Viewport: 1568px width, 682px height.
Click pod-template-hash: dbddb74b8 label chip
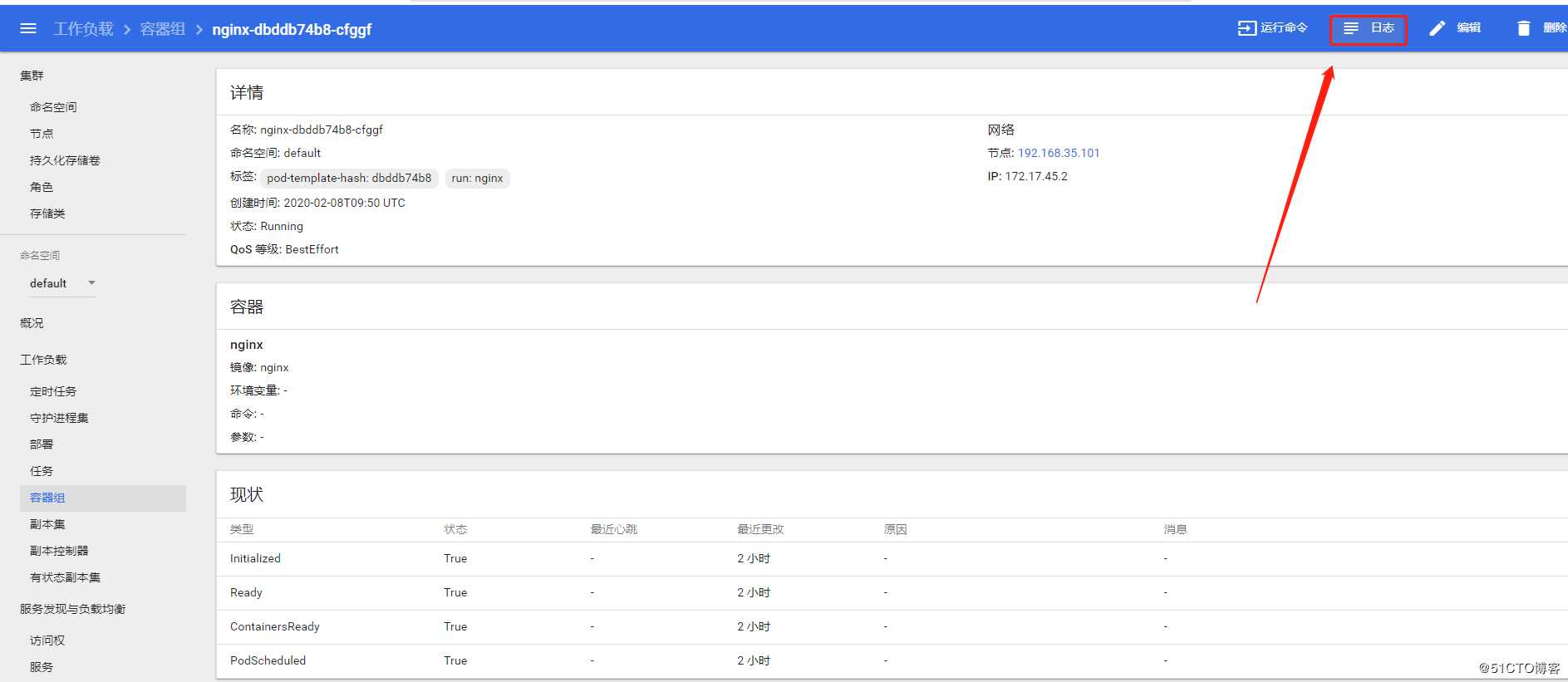[x=349, y=178]
